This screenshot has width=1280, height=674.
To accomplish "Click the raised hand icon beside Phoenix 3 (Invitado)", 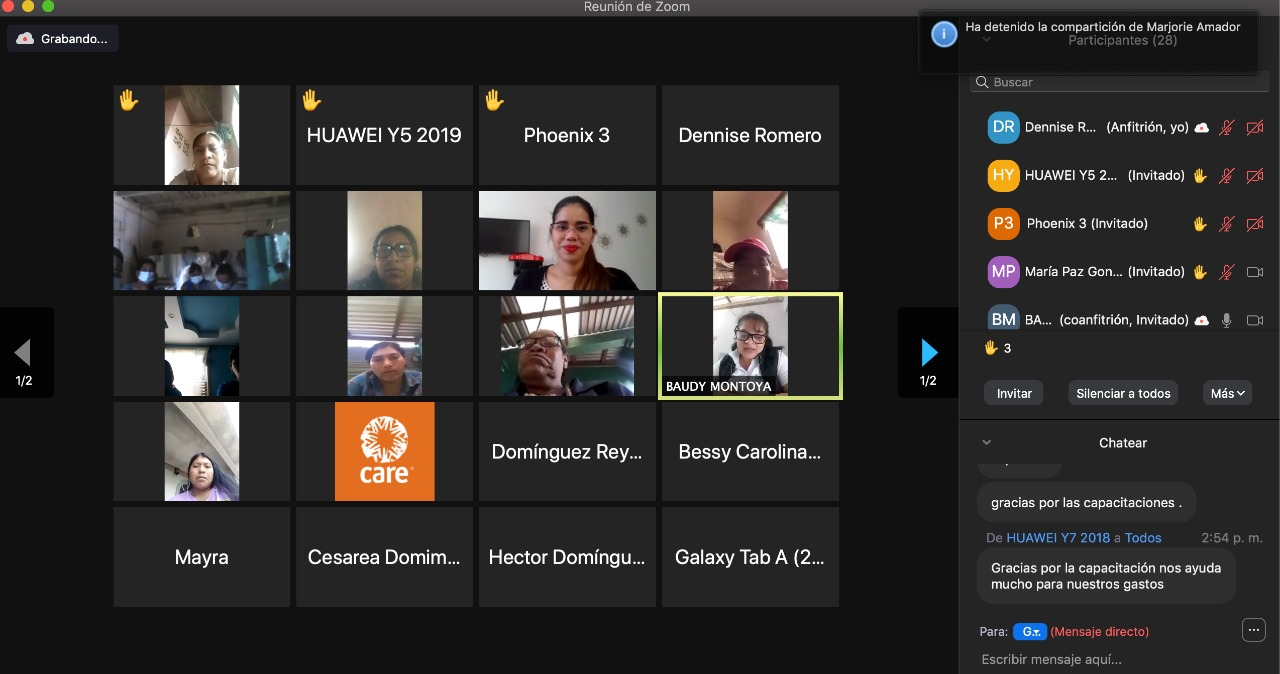I will (1200, 224).
